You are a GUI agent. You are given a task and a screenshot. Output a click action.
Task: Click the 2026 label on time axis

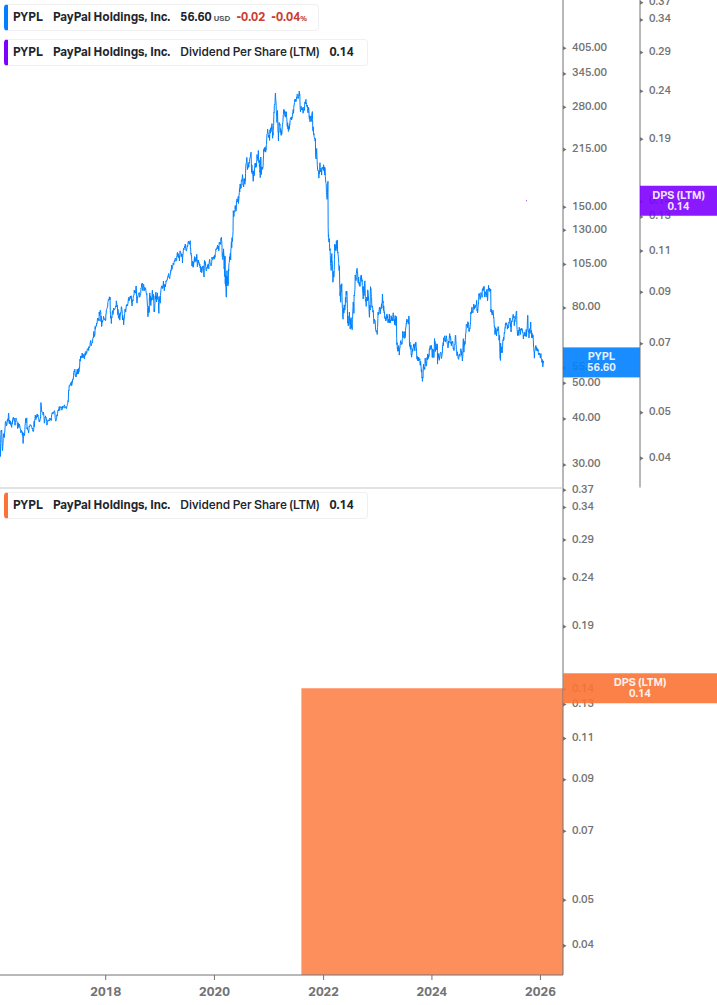pyautogui.click(x=540, y=992)
